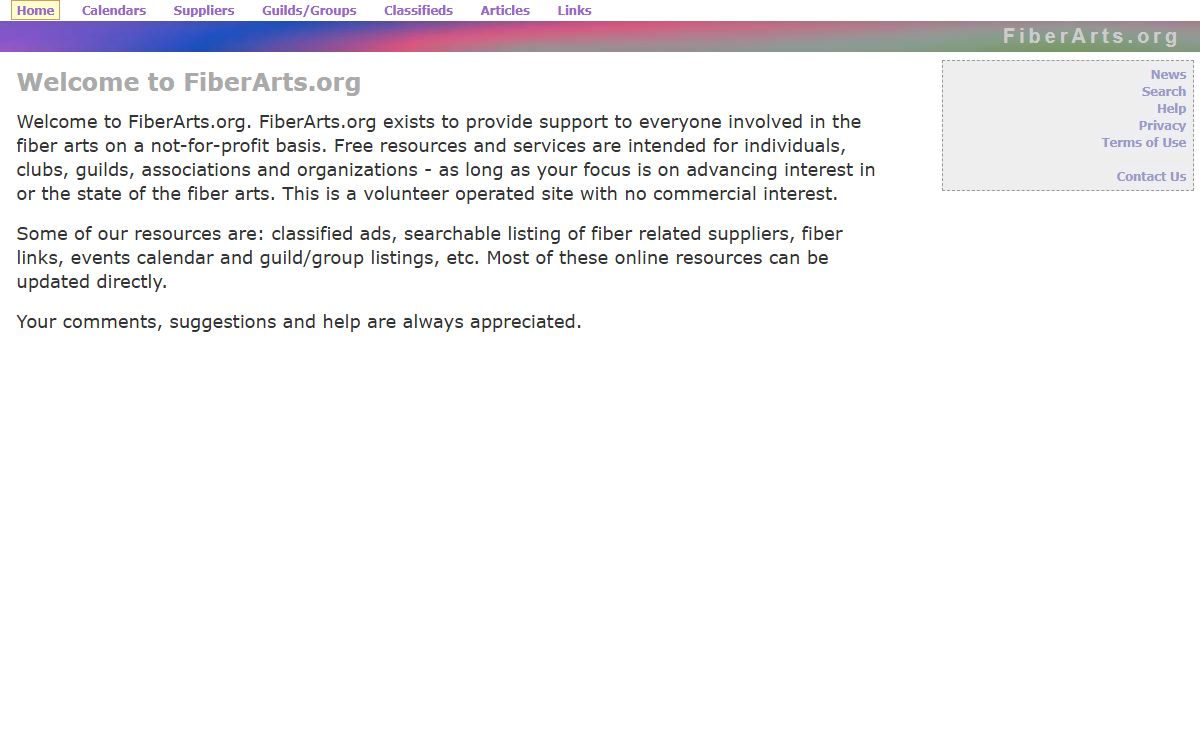This screenshot has height=740, width=1200.
Task: Click the paragraph starting 'Some of our resources are'
Action: pos(430,257)
